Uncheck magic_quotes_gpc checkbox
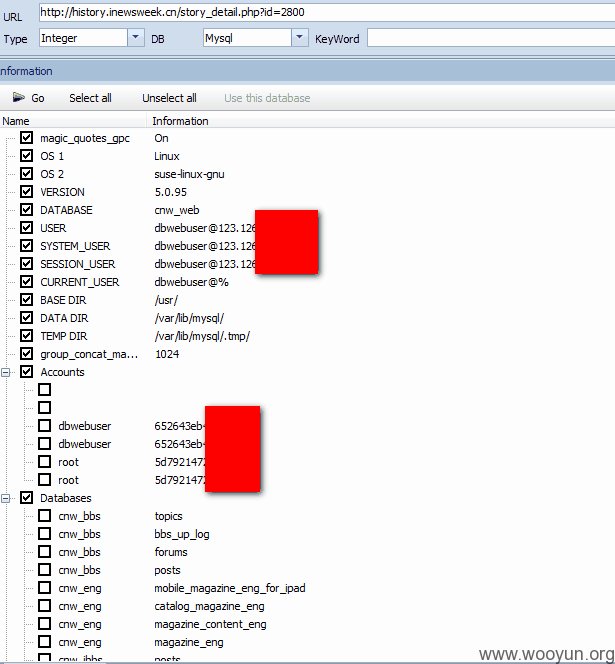The image size is (615, 664). tap(27, 138)
